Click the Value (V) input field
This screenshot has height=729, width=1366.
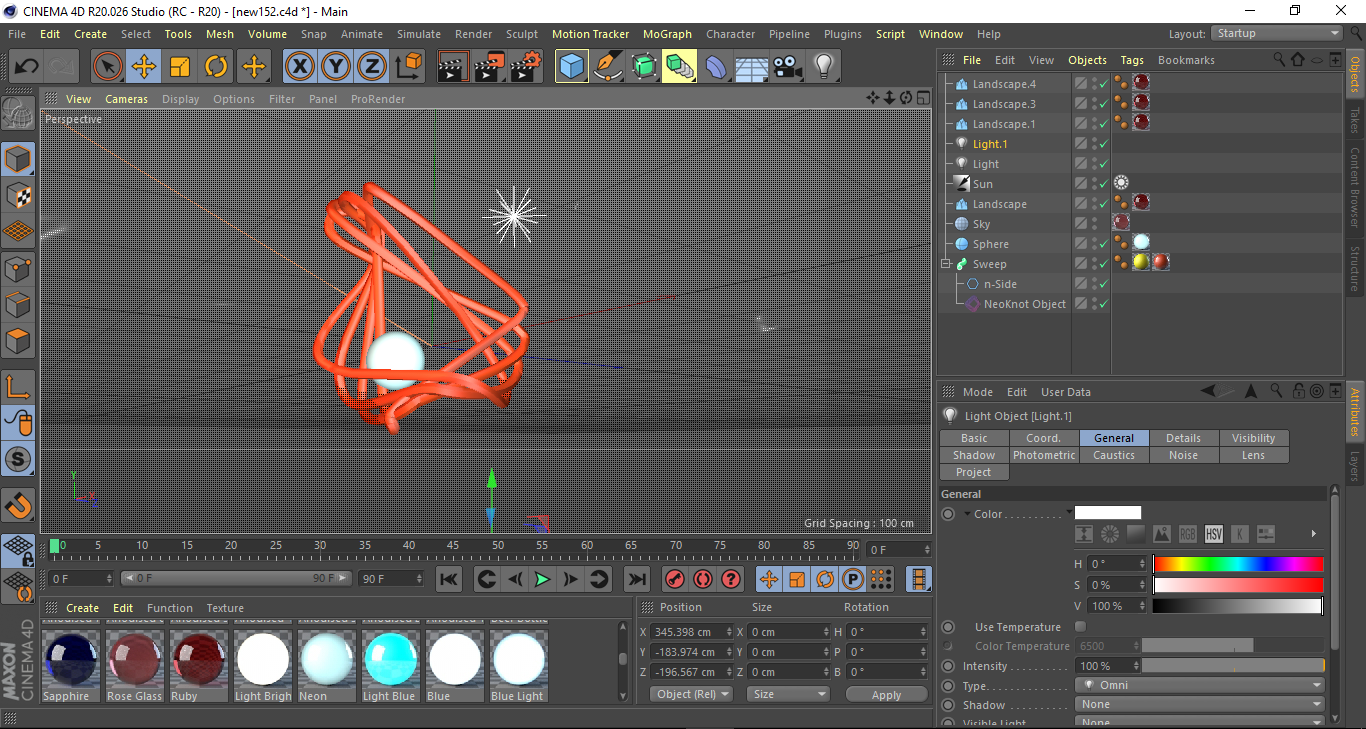(x=1115, y=606)
